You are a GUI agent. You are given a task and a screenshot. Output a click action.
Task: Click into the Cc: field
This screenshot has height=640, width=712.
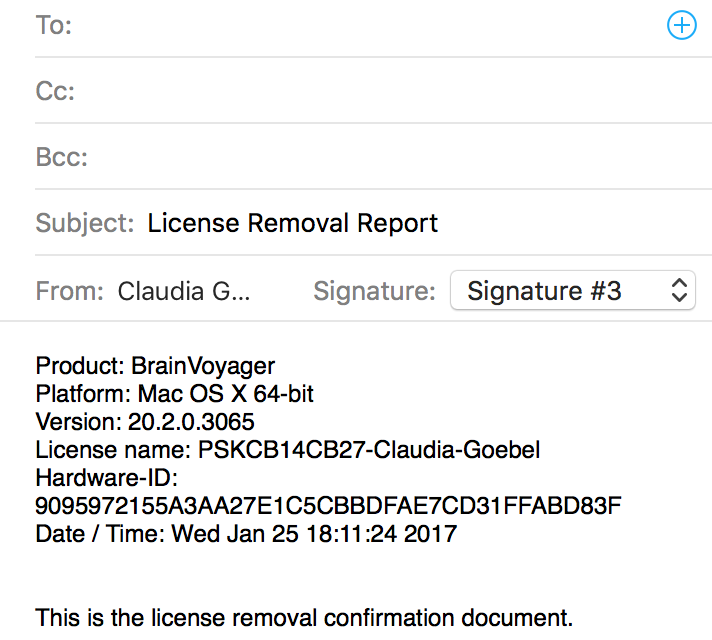391,91
